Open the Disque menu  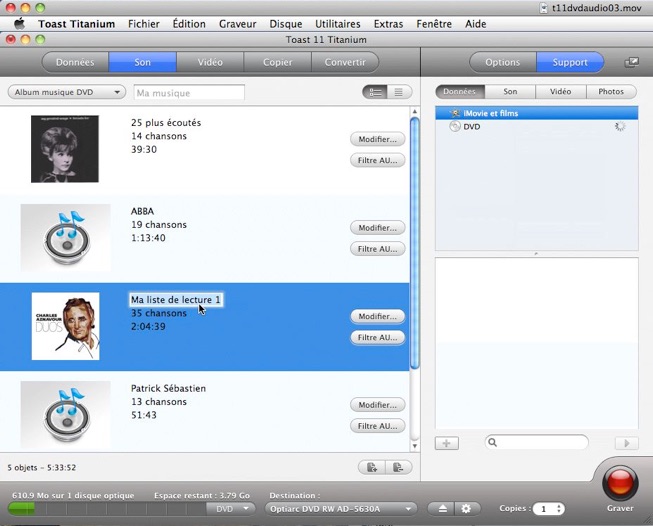tap(286, 24)
